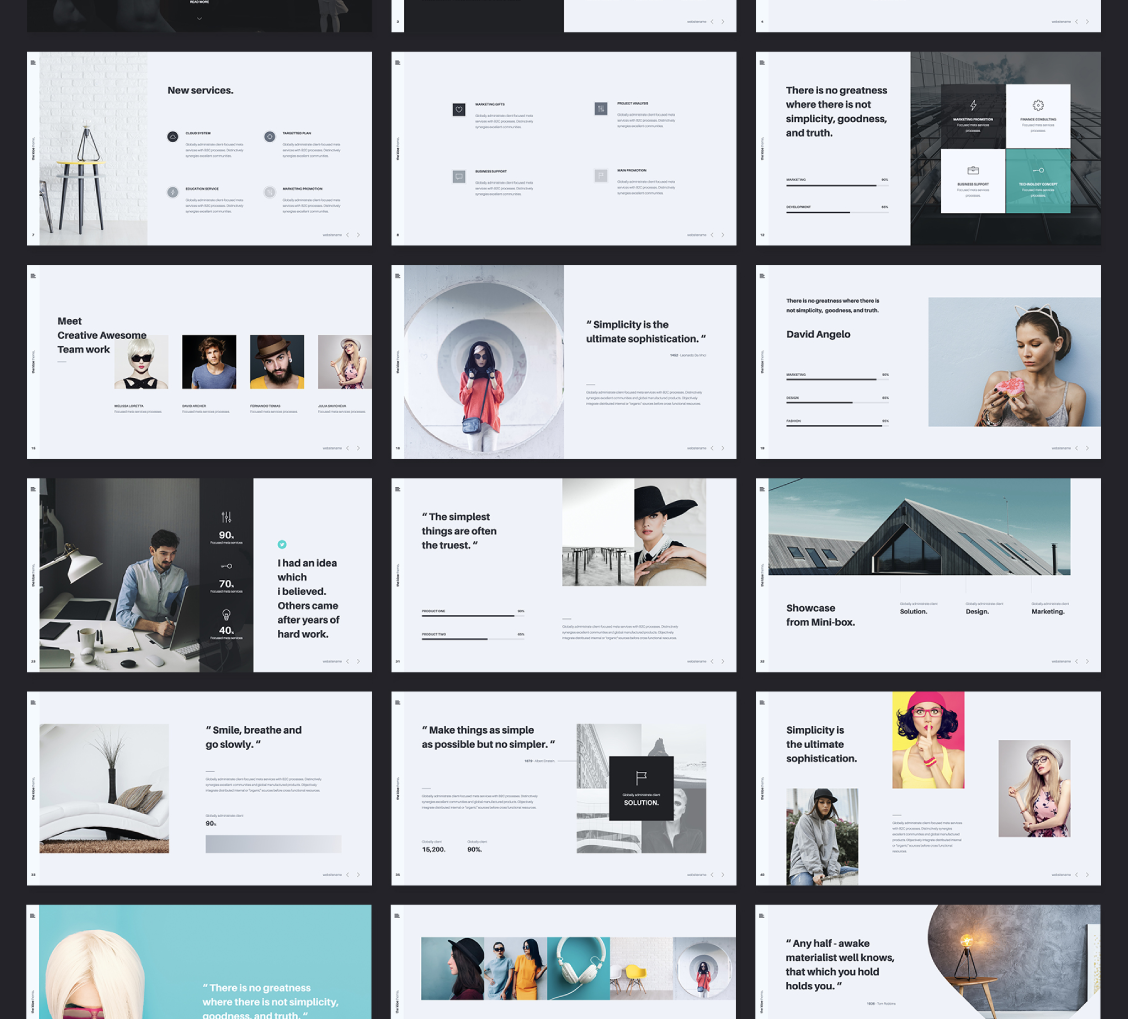This screenshot has height=1019, width=1128.
Task: Click the Cloud System icon
Action: click(173, 136)
